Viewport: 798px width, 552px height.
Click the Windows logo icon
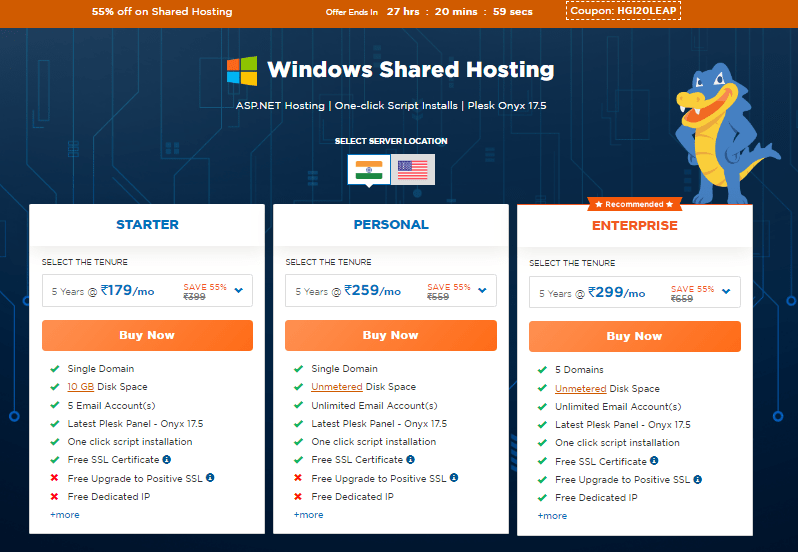[x=242, y=71]
